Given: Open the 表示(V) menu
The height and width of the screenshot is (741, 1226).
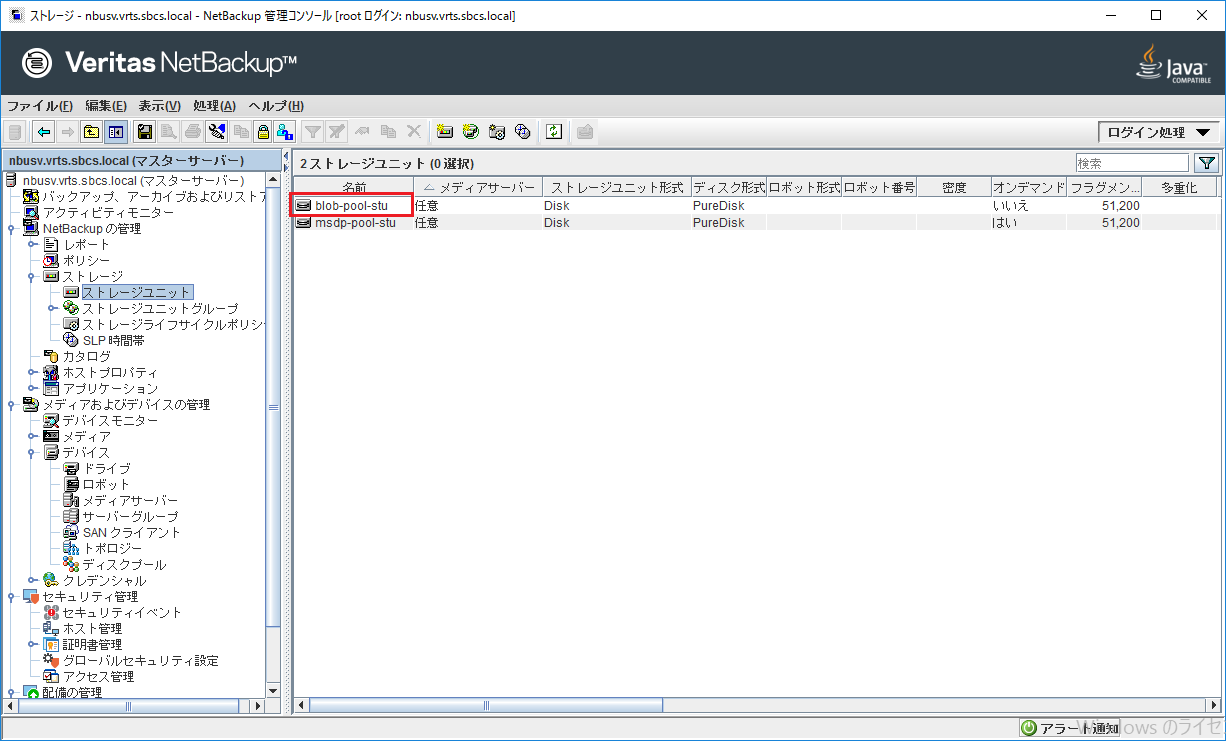Looking at the screenshot, I should pos(159,106).
